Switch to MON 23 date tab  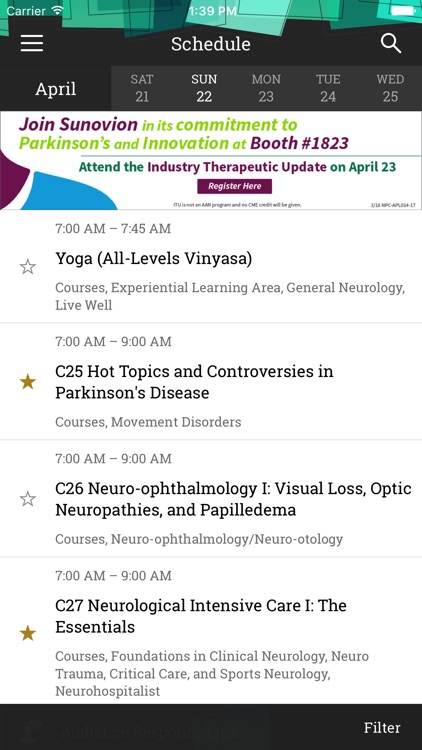point(266,88)
